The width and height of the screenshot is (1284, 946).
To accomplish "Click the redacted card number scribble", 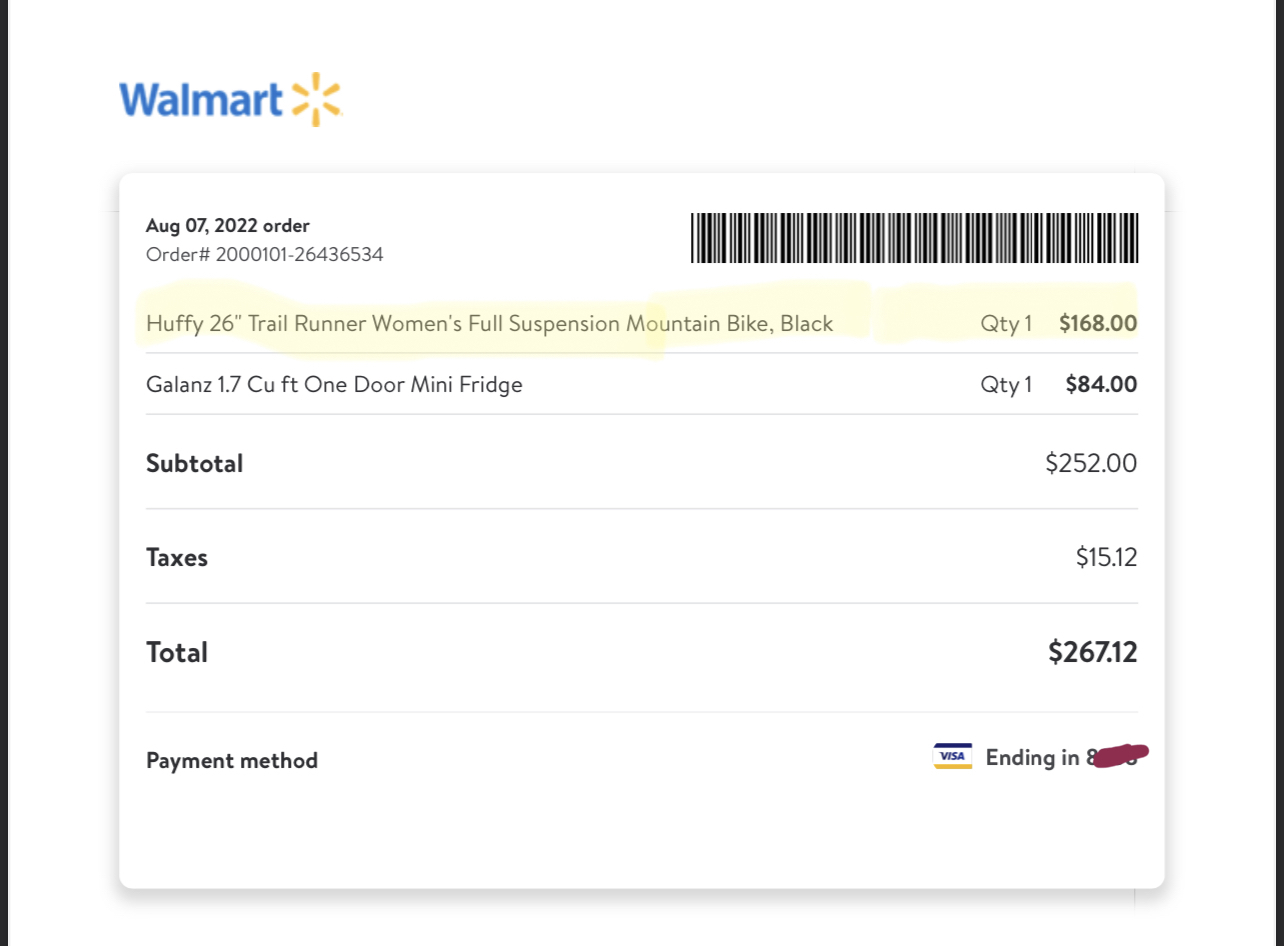I will coord(1120,756).
